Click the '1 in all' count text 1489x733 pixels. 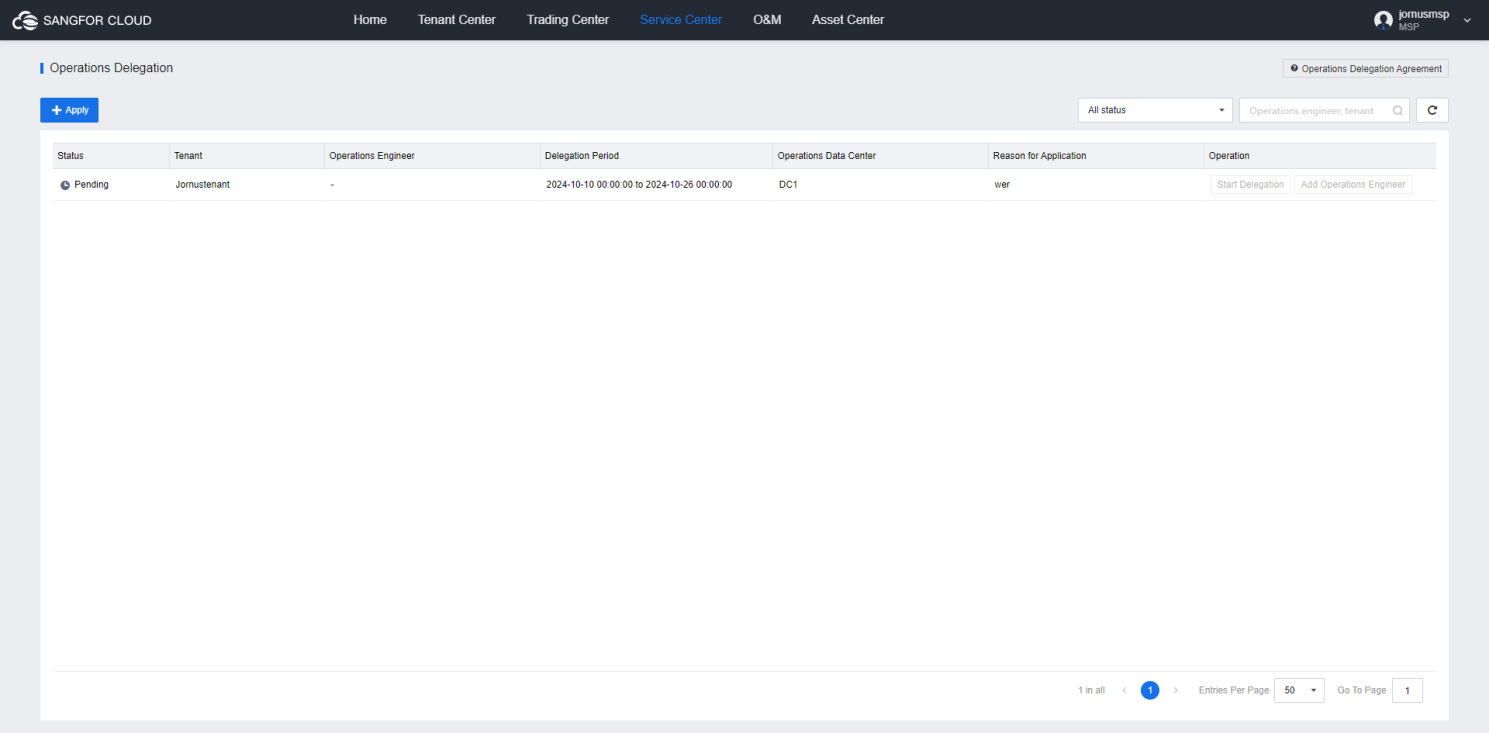tap(1091, 690)
